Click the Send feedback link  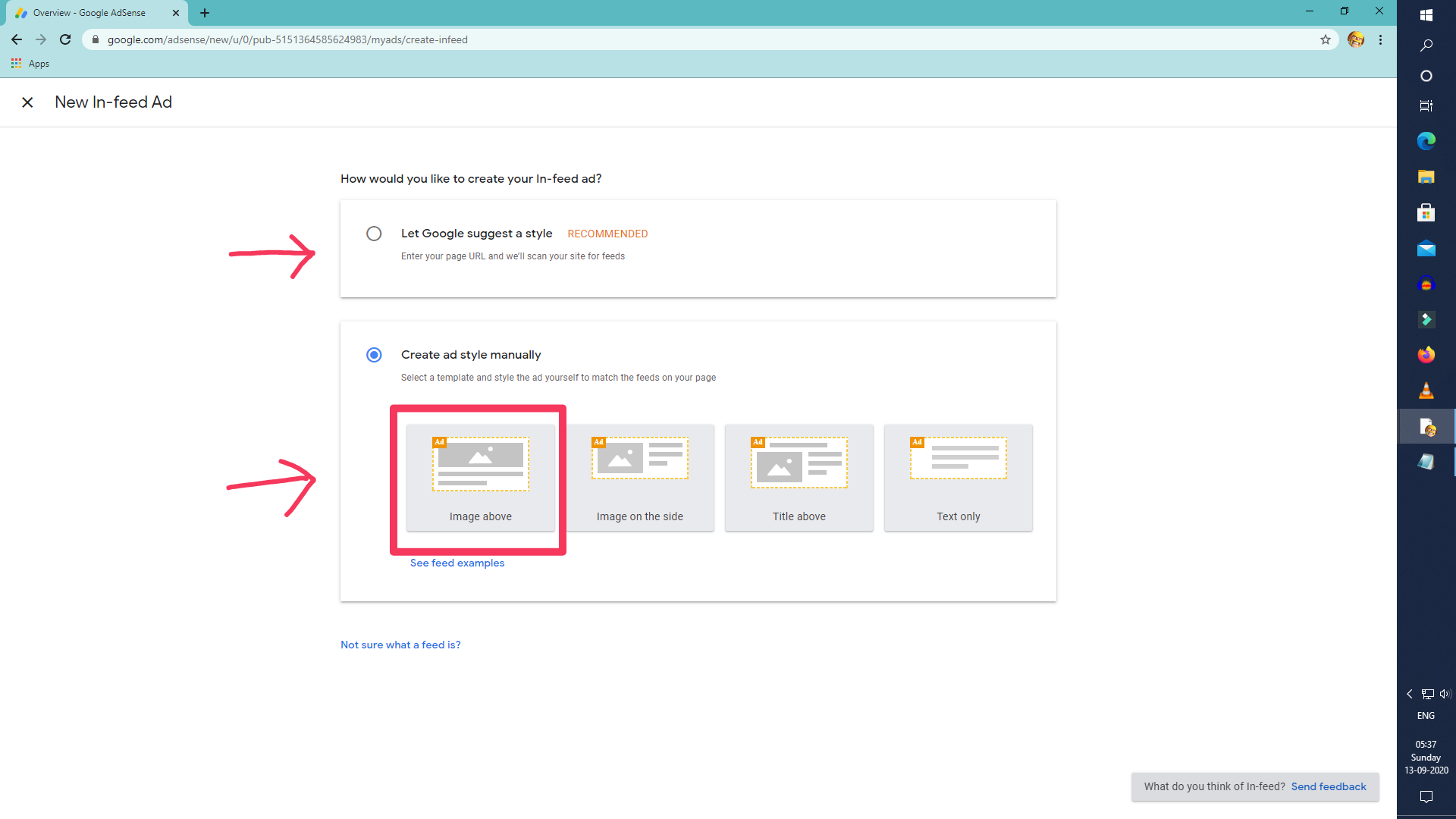point(1329,786)
